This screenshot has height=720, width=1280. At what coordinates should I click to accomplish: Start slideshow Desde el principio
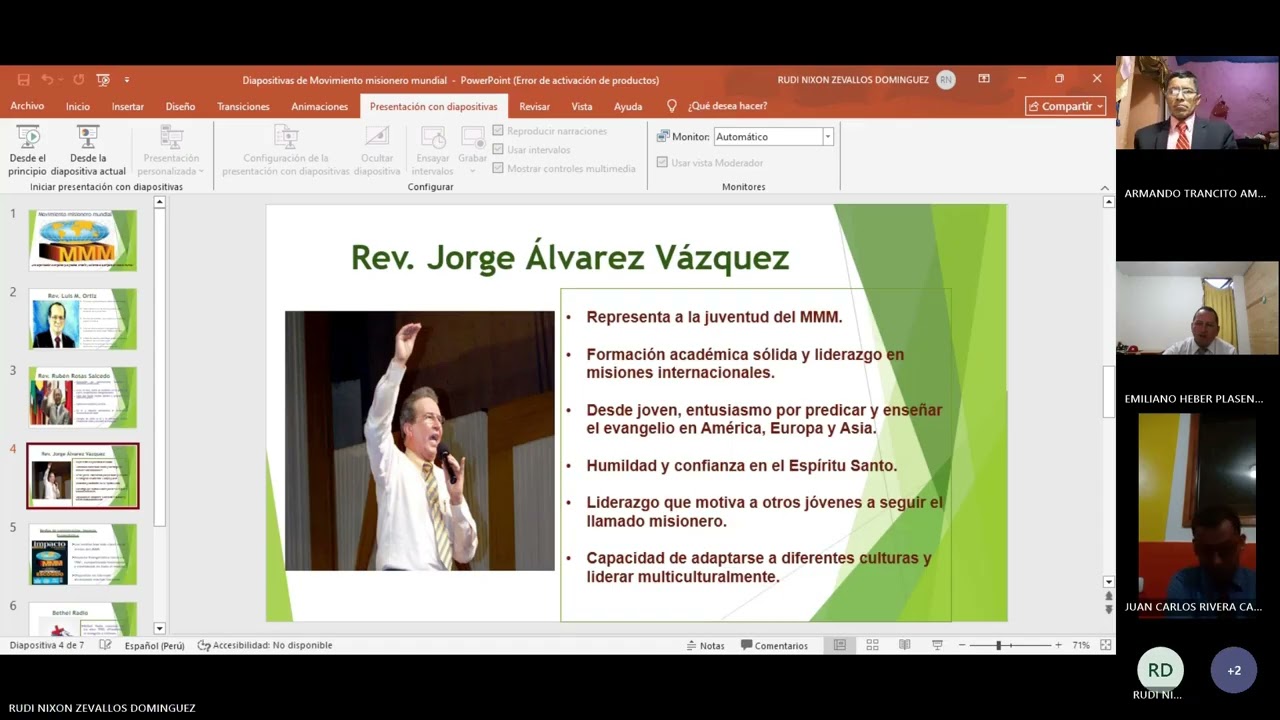pyautogui.click(x=28, y=151)
